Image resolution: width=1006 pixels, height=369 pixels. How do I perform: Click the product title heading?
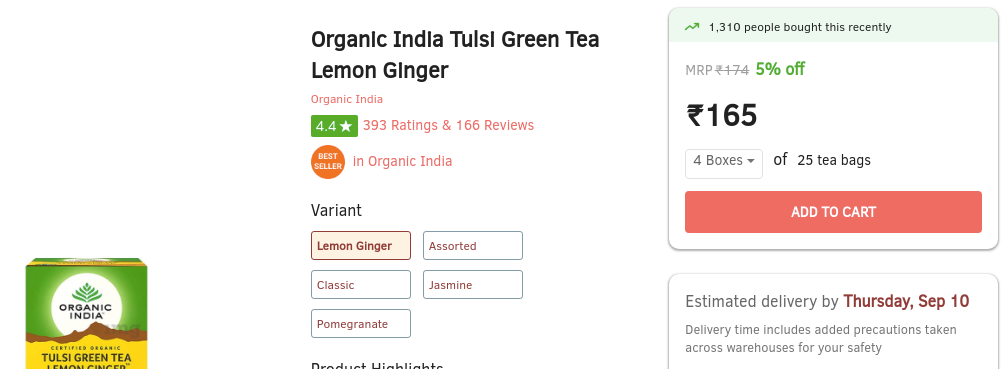tap(455, 55)
